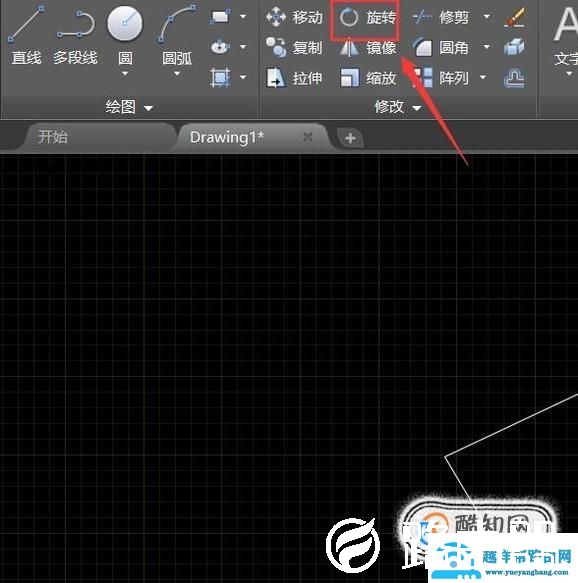This screenshot has height=583, width=578.
Task: Apply the 圆角 fillet tool
Action: (441, 48)
